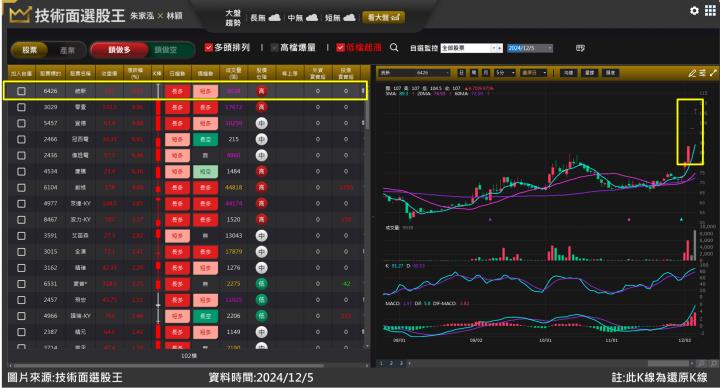The image size is (720, 391).
Task: Check the watchlist box for 2387
Action: pyautogui.click(x=21, y=332)
